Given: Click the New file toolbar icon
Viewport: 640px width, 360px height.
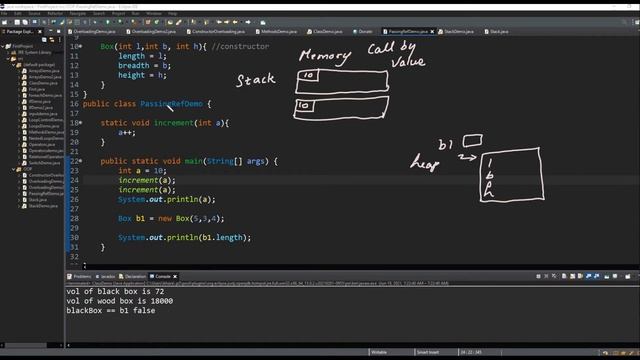Looking at the screenshot, I should (x=4, y=22).
